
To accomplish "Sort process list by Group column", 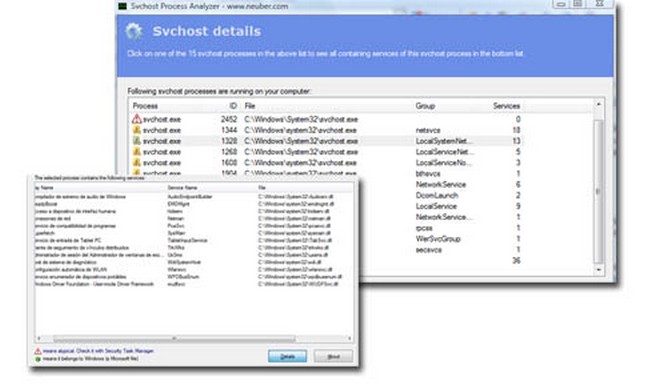I will tap(425, 106).
